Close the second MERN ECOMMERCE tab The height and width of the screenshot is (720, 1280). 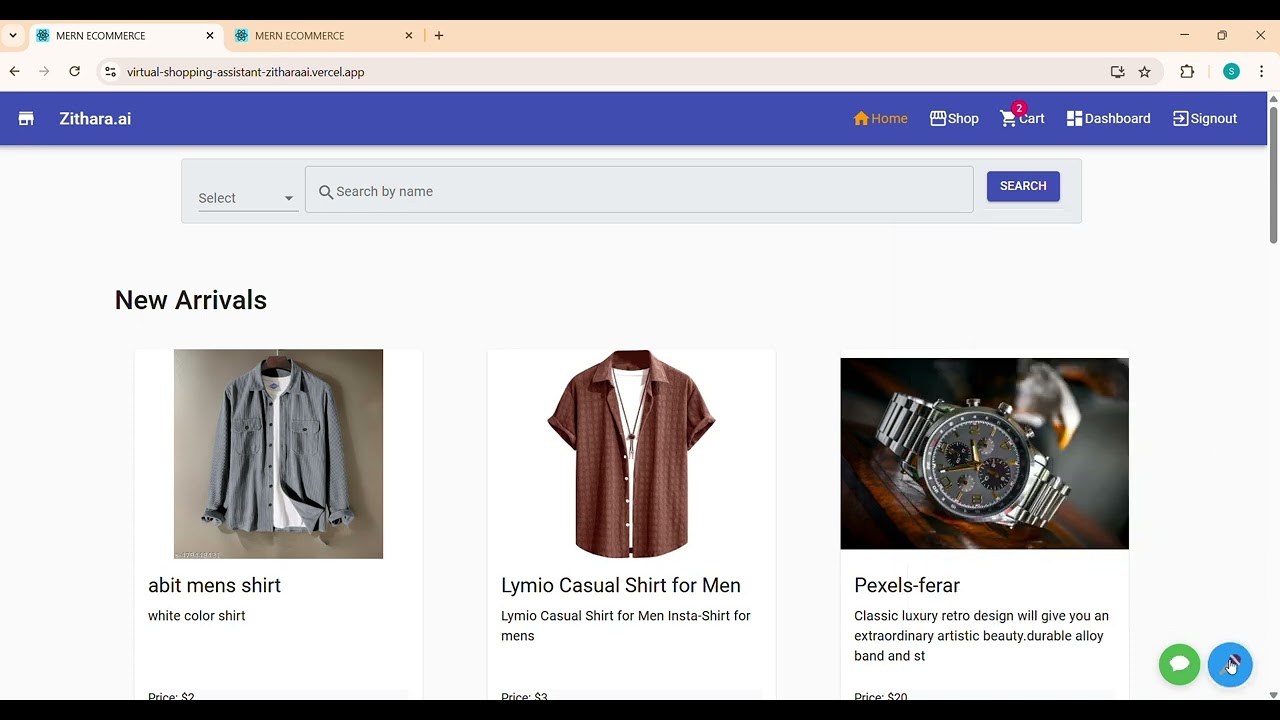click(408, 35)
